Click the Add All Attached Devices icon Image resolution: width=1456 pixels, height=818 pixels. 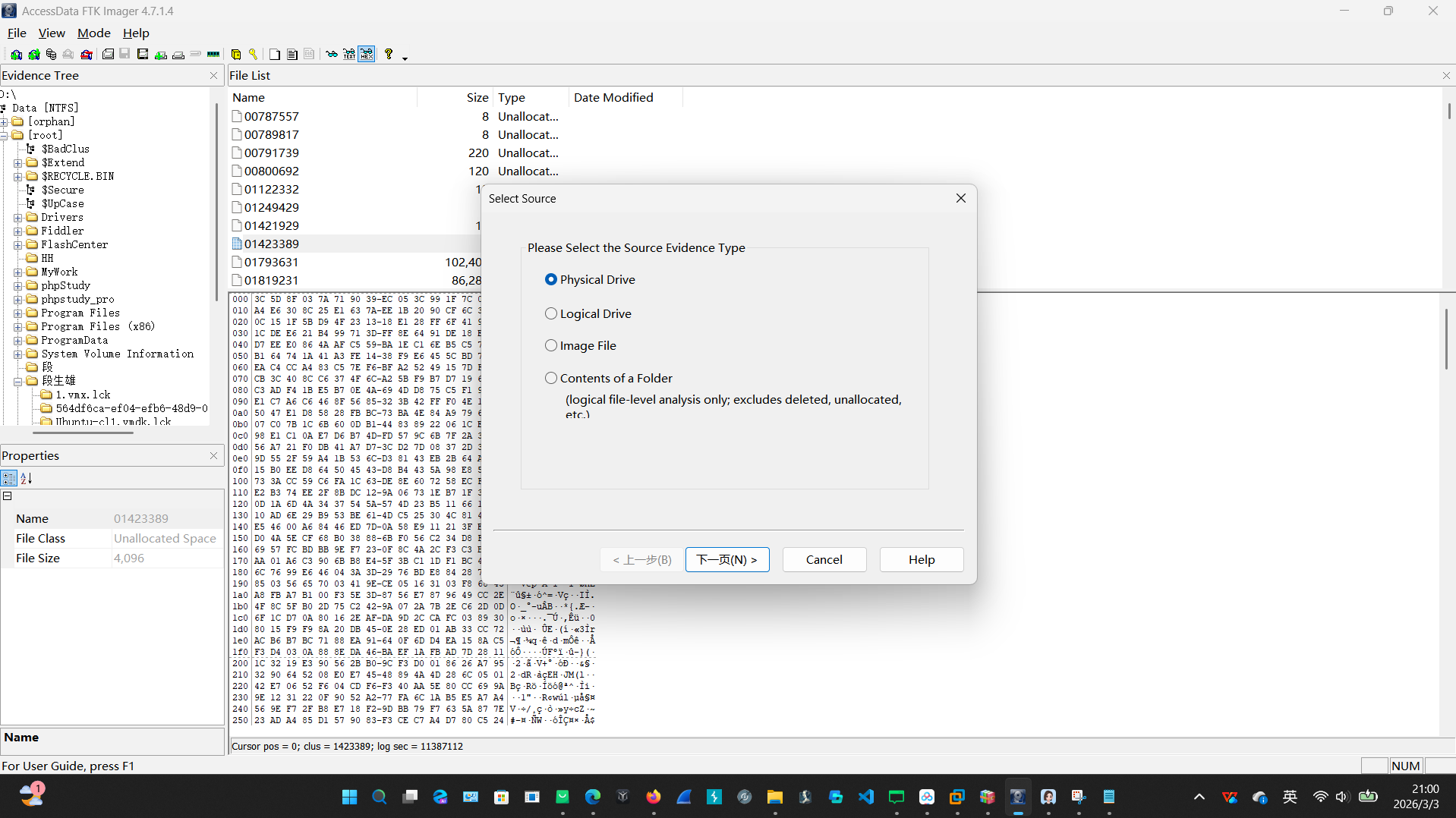pyautogui.click(x=34, y=55)
